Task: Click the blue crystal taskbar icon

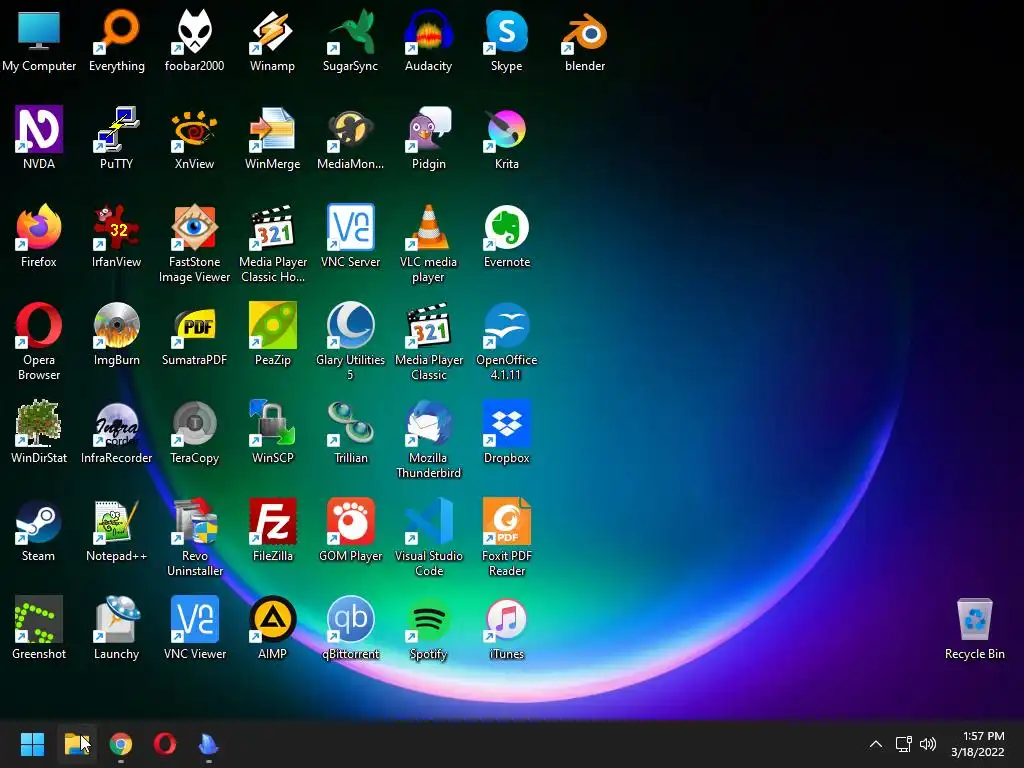Action: (x=208, y=744)
